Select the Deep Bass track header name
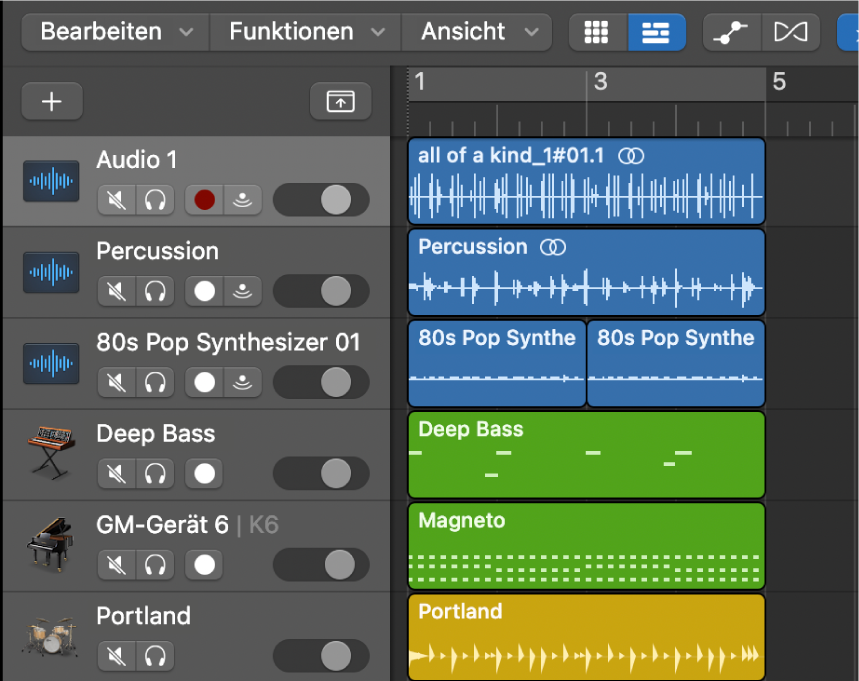Image resolution: width=859 pixels, height=681 pixels. 156,433
